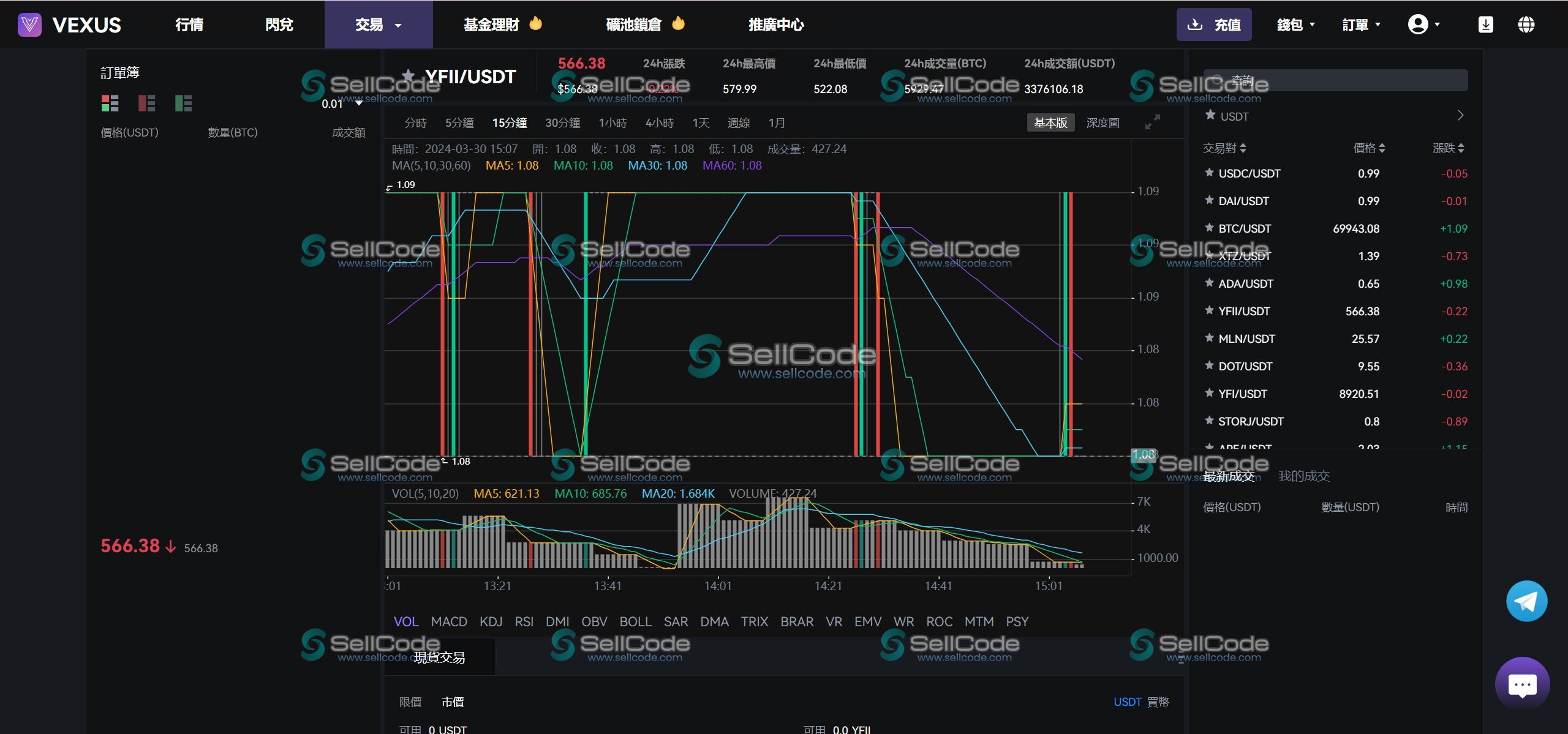Image resolution: width=1568 pixels, height=734 pixels.
Task: Show sell-orders-only order book view
Action: coord(146,103)
